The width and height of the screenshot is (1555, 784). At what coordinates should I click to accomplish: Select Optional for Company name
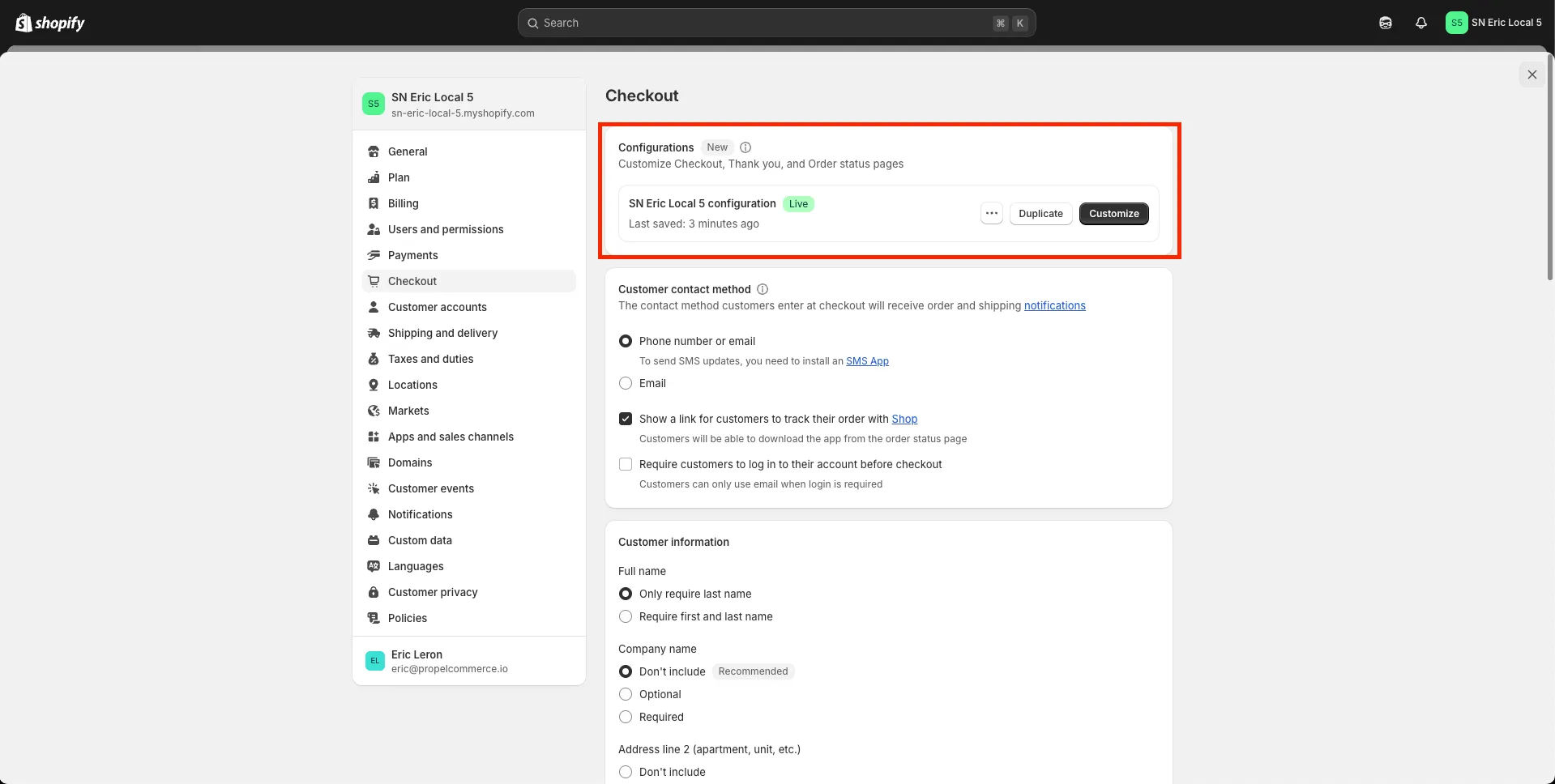pyautogui.click(x=626, y=694)
